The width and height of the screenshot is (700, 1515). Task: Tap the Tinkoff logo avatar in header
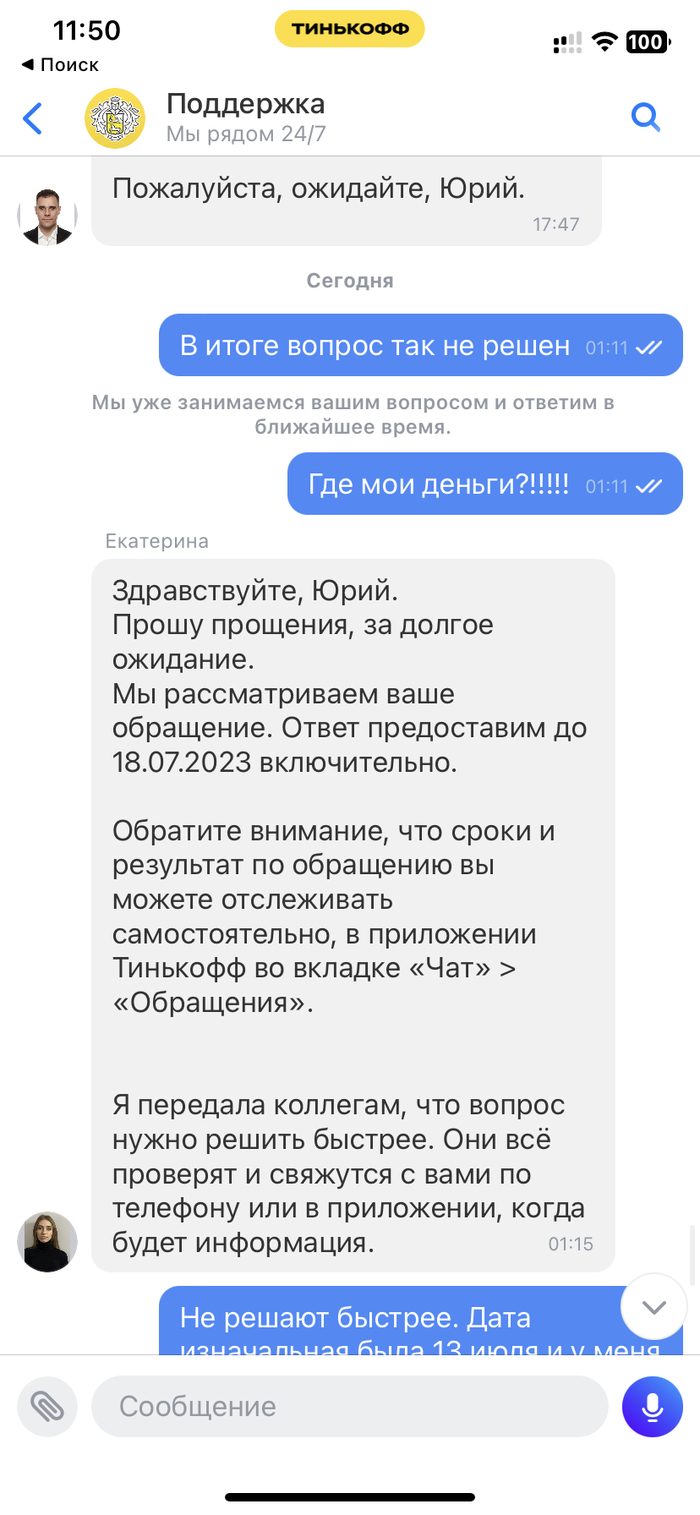(115, 119)
